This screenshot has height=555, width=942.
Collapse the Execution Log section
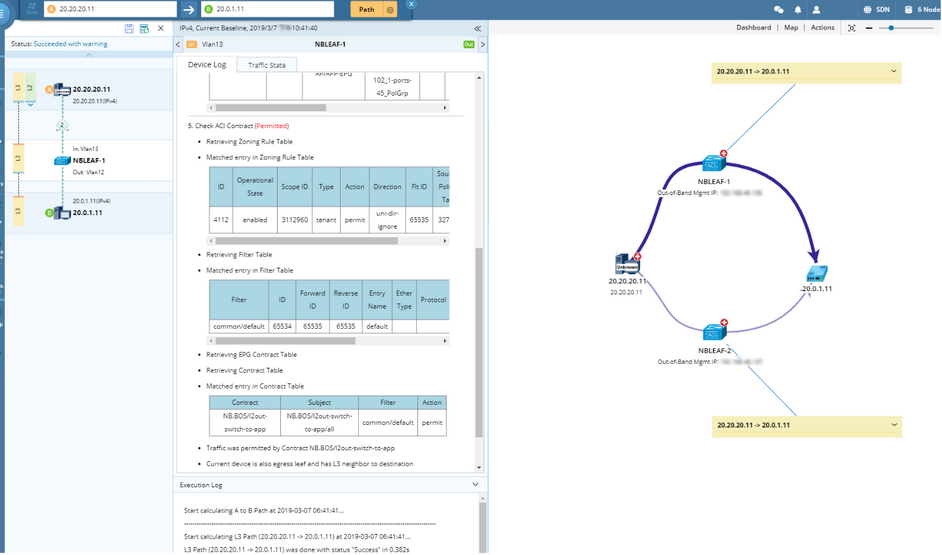click(x=475, y=484)
